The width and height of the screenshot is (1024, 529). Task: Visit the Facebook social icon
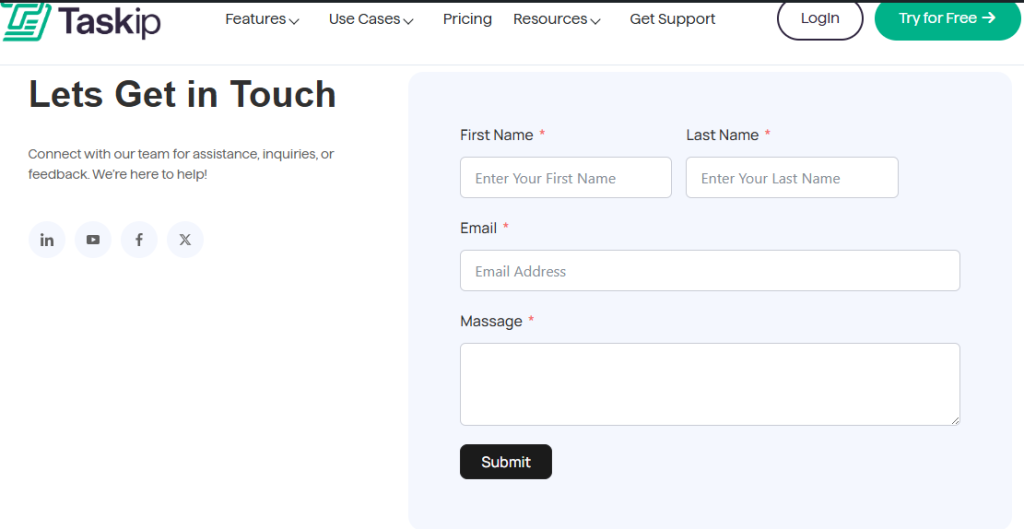click(x=139, y=240)
